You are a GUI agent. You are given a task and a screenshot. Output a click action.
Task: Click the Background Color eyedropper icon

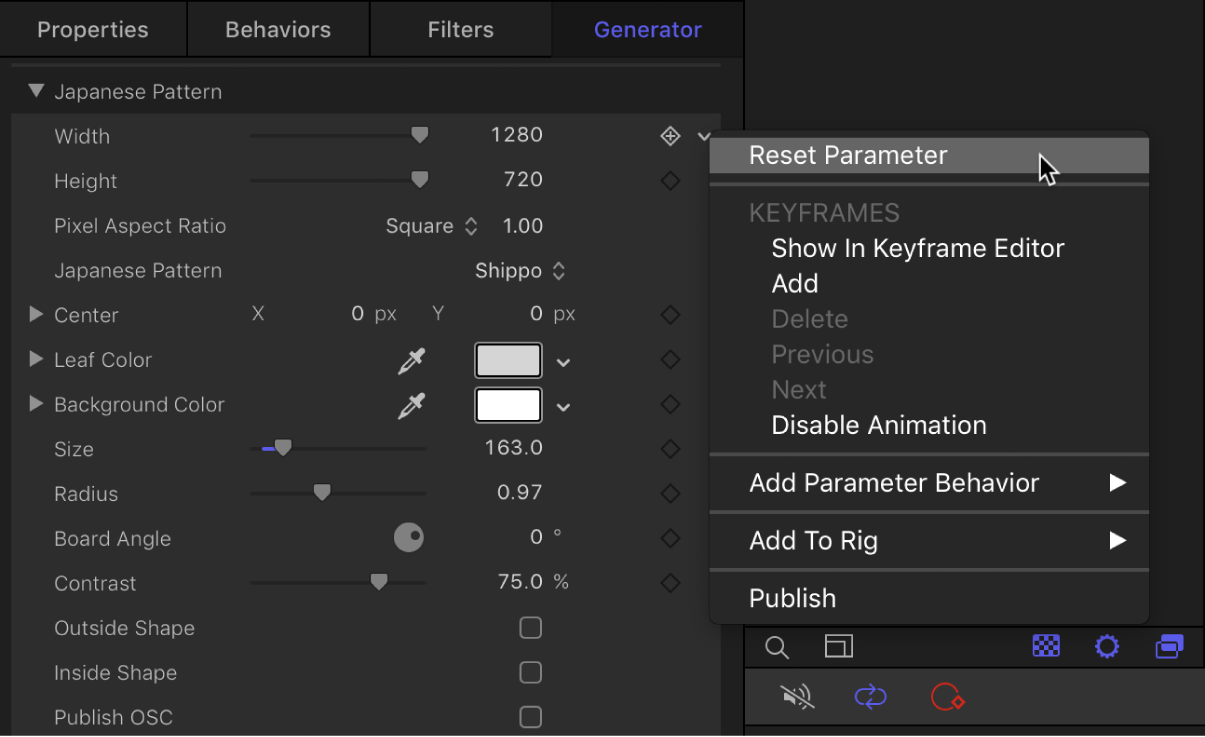tap(411, 405)
